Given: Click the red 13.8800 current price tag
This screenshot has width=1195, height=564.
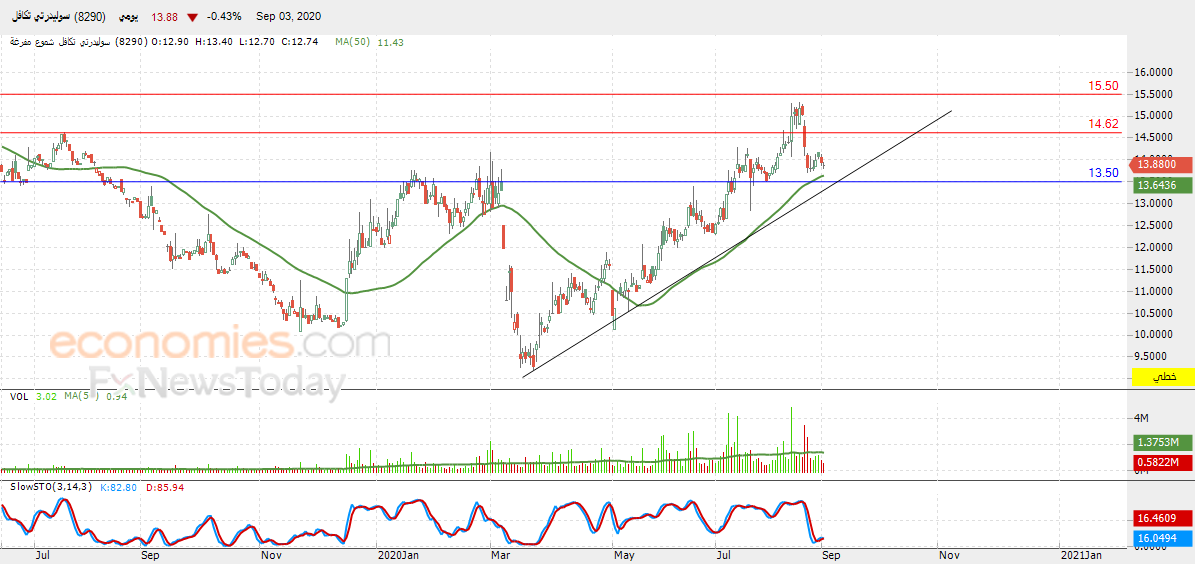Looking at the screenshot, I should pyautogui.click(x=1162, y=164).
